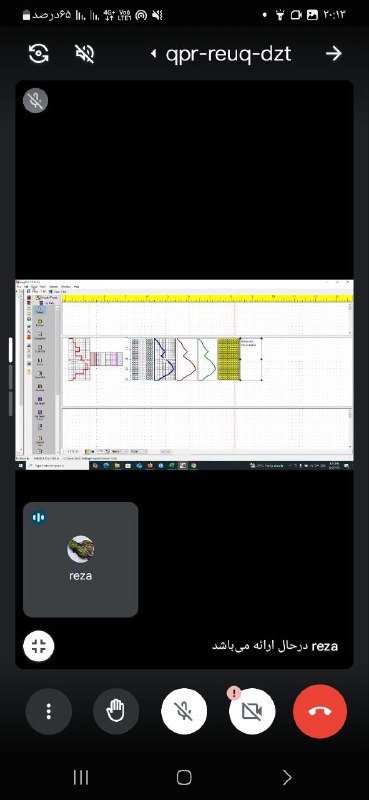Tap the shared screen presentation area

(184, 374)
